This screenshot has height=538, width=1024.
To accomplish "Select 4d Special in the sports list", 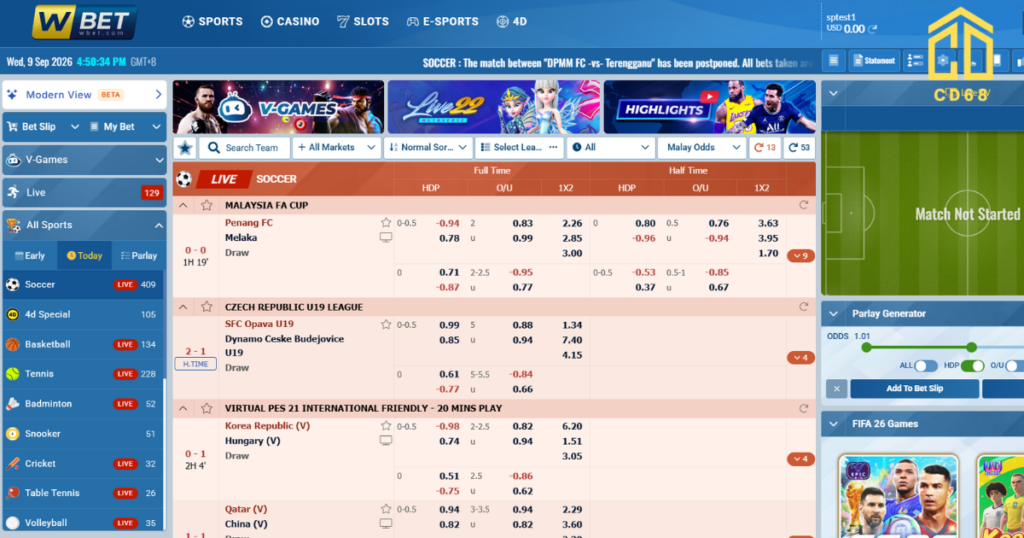I will click(x=84, y=315).
